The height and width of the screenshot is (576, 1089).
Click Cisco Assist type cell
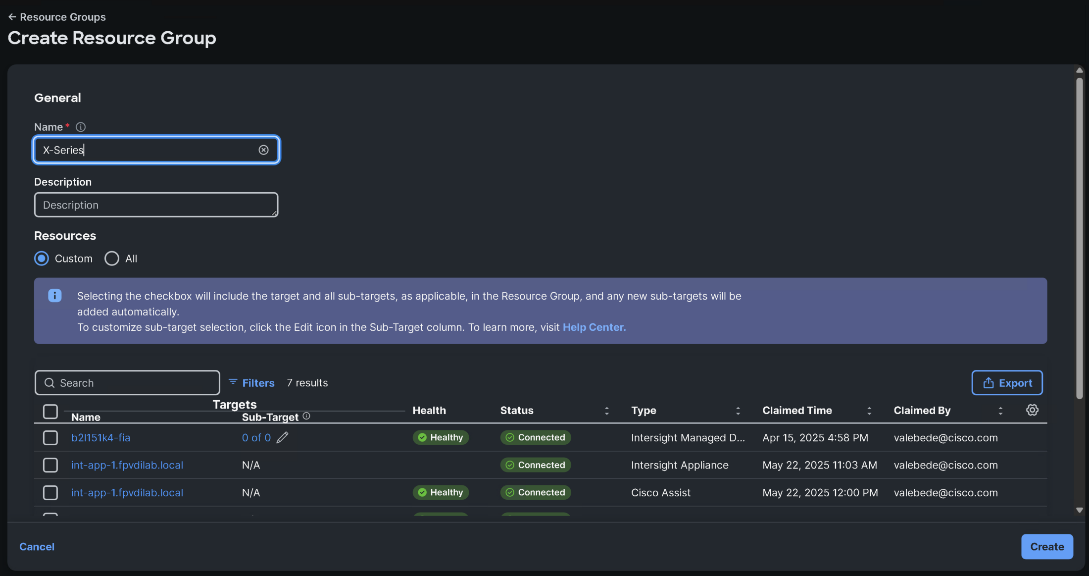tap(660, 493)
